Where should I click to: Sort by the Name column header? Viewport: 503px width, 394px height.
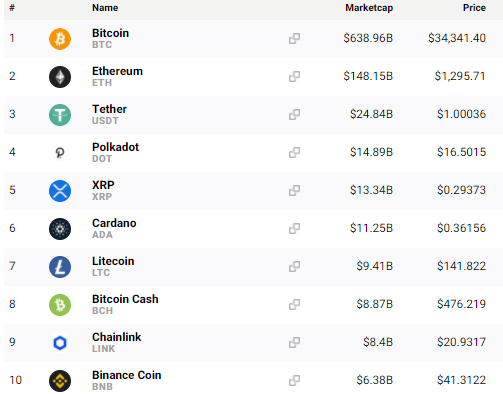point(105,8)
